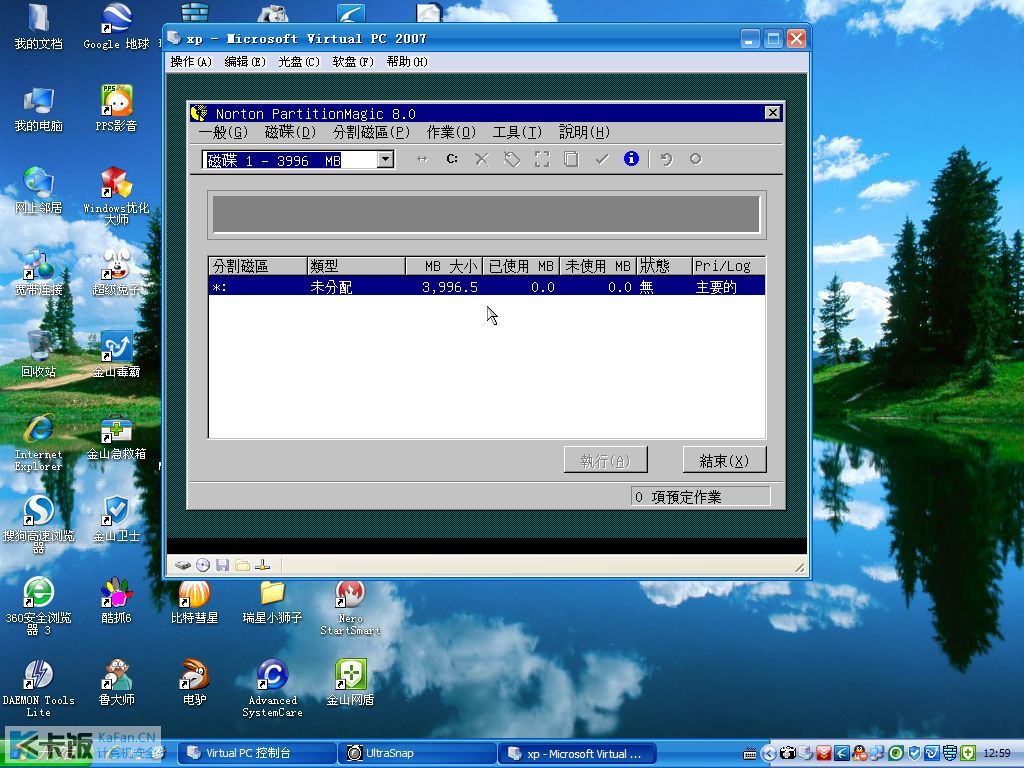The height and width of the screenshot is (768, 1024).
Task: Select the 我的电脑 desktop icon
Action: [x=39, y=108]
